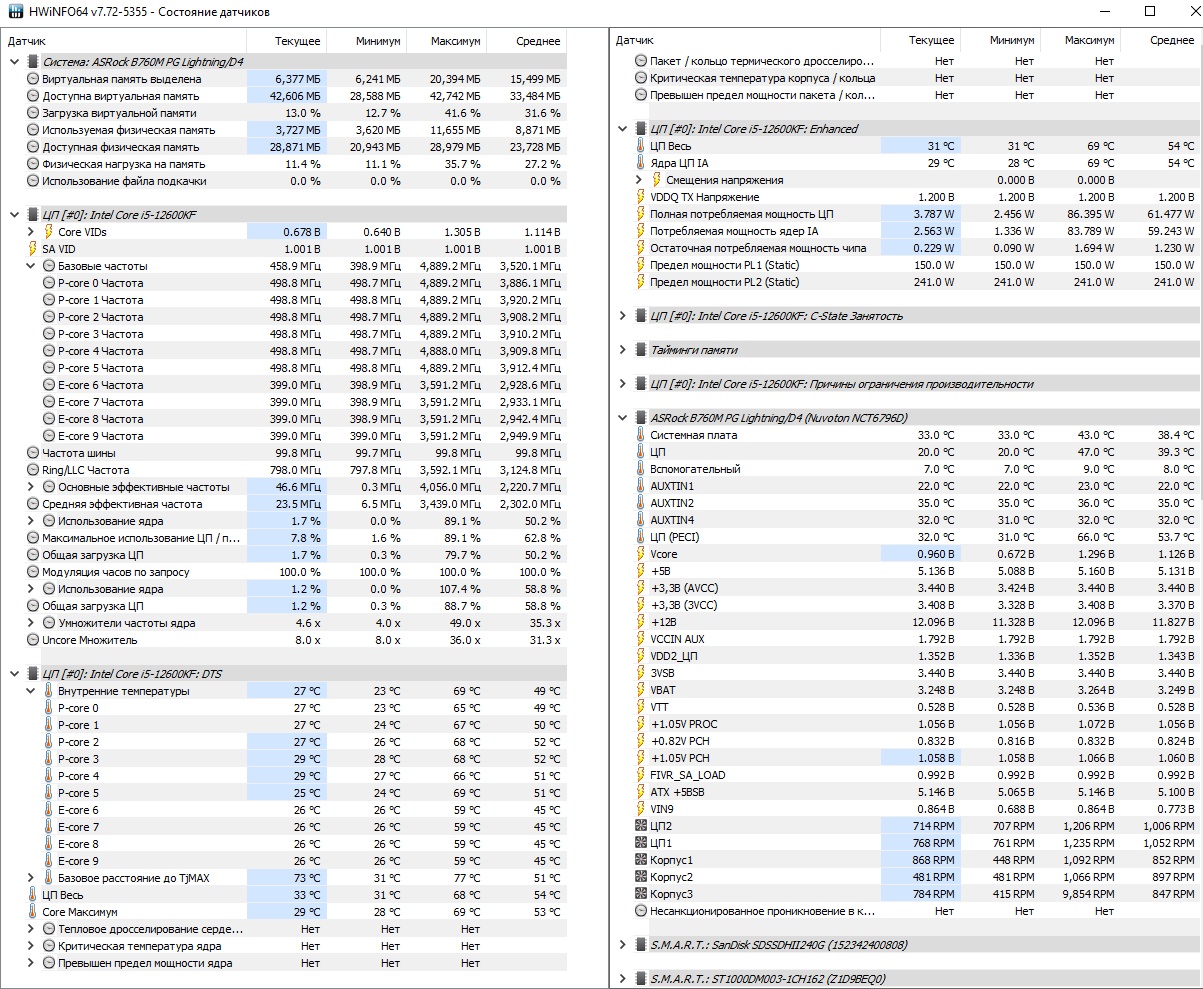Click the 42,606 МБ current value cell

click(x=286, y=96)
